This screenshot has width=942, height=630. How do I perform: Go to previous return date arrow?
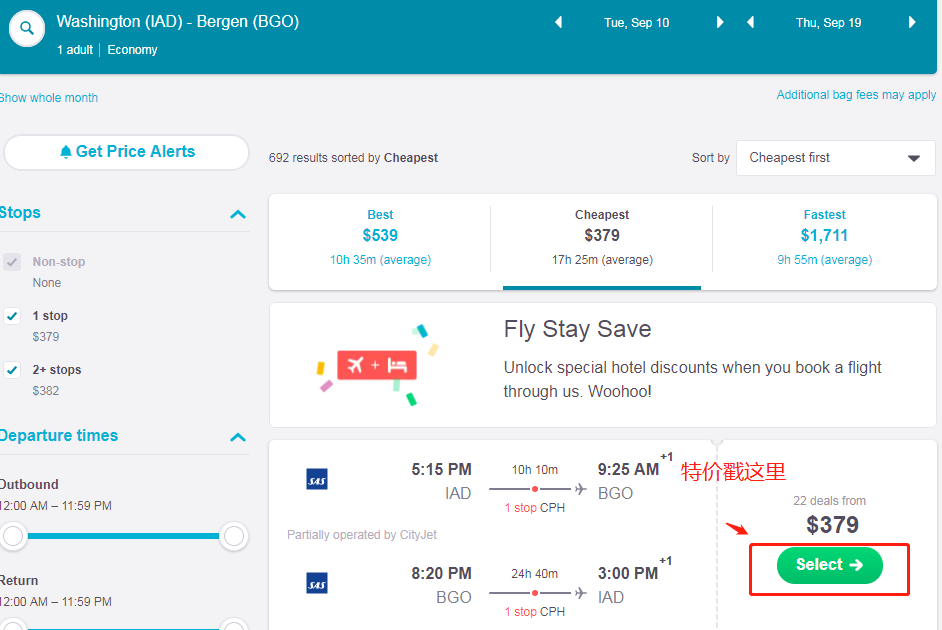[x=750, y=23]
